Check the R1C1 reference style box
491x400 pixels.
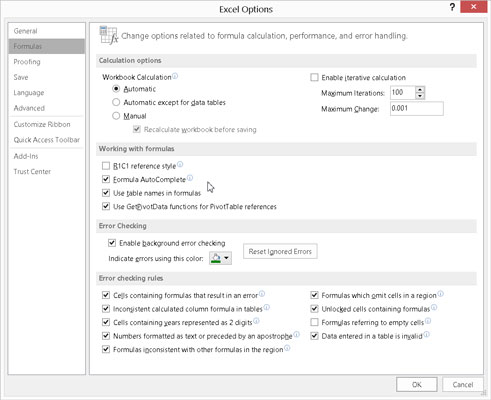(x=106, y=166)
